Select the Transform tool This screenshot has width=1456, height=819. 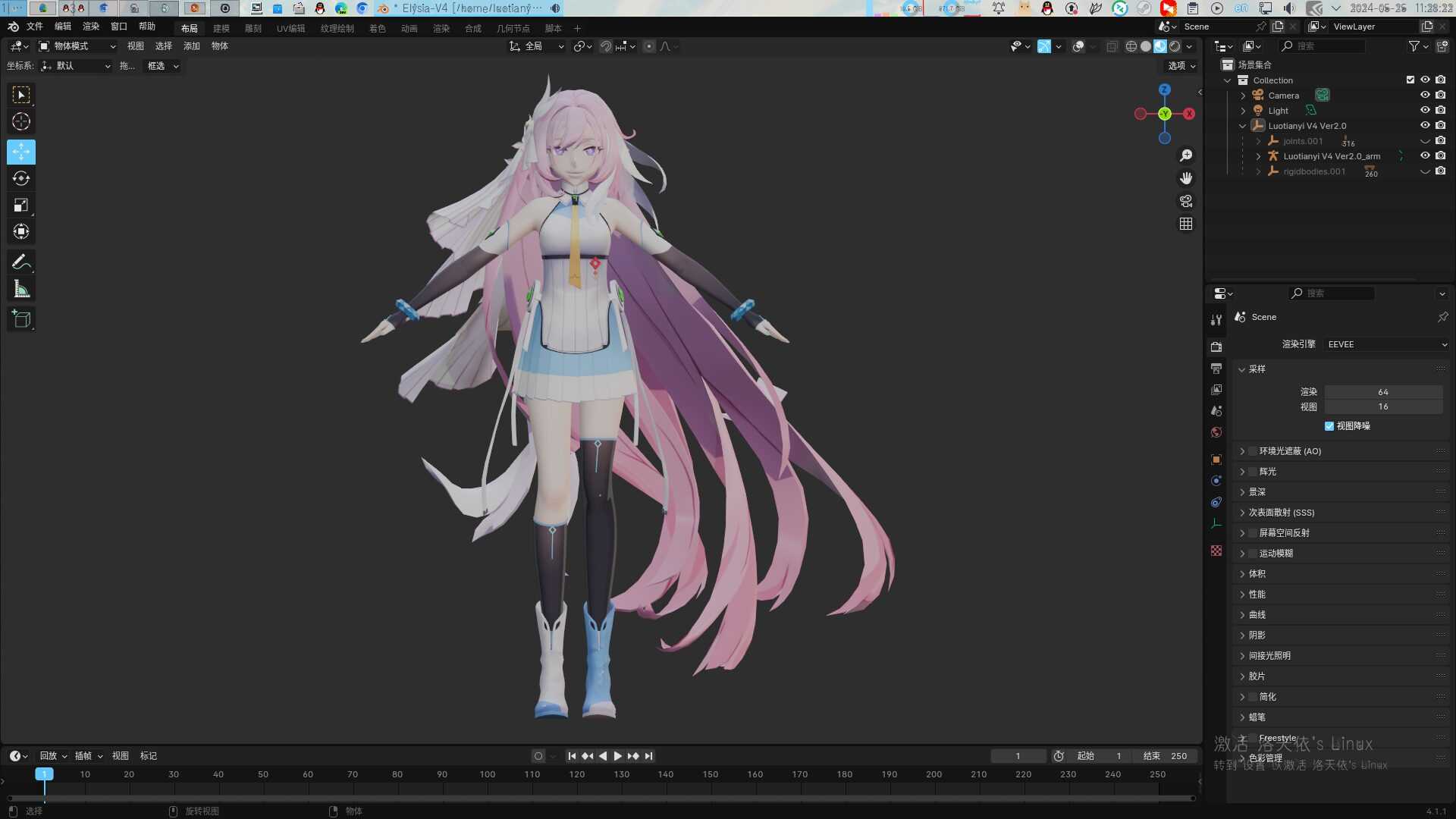pos(21,231)
